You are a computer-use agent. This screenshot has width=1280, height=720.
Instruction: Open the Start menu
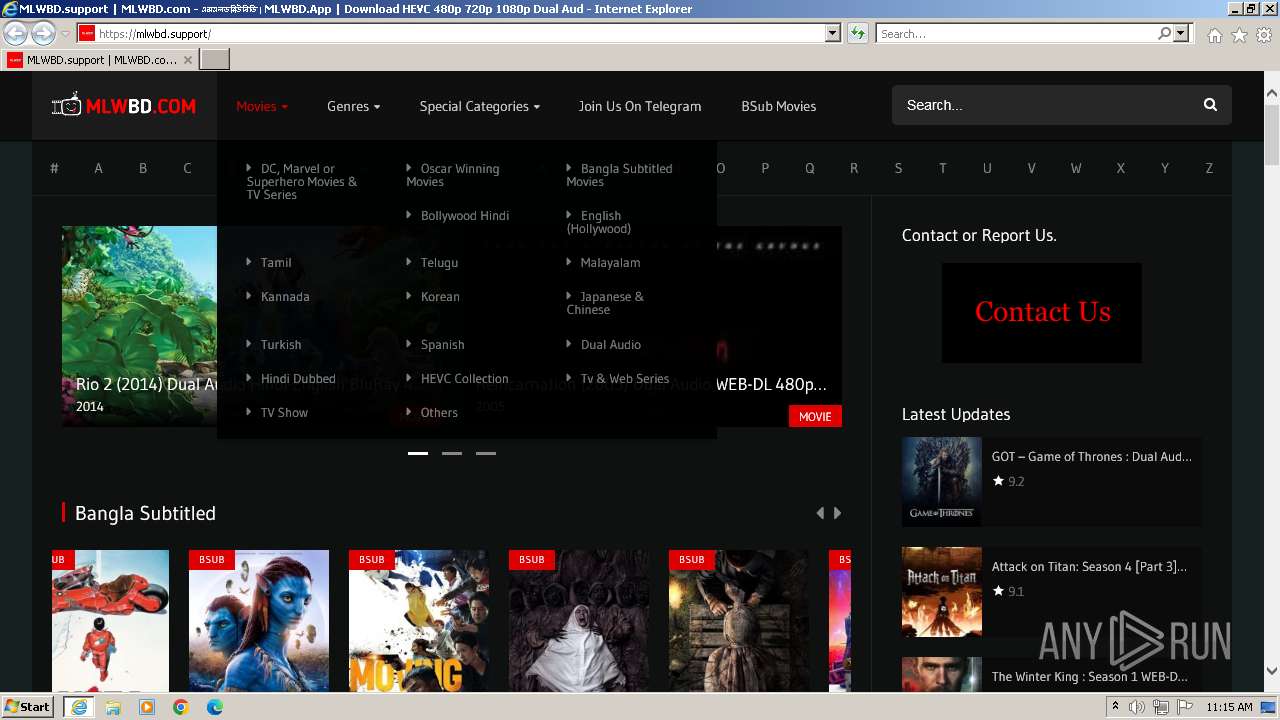pyautogui.click(x=28, y=707)
